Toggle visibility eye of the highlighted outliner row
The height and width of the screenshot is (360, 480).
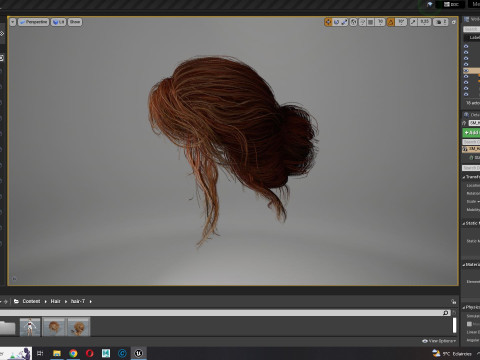click(x=466, y=70)
